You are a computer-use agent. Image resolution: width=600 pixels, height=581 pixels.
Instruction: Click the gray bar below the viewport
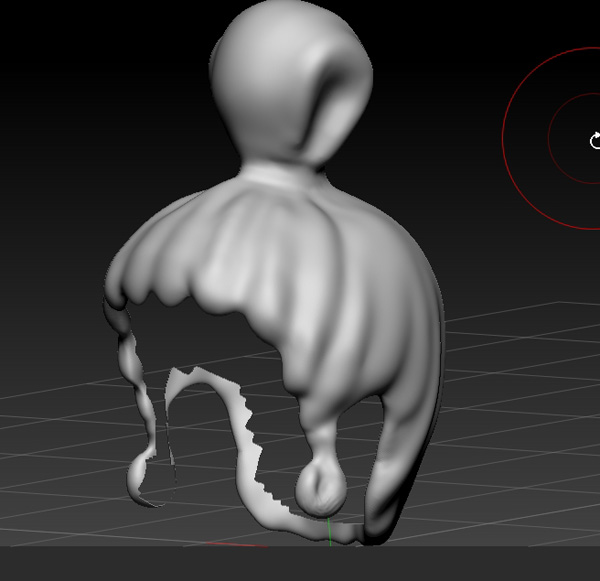click(x=300, y=565)
